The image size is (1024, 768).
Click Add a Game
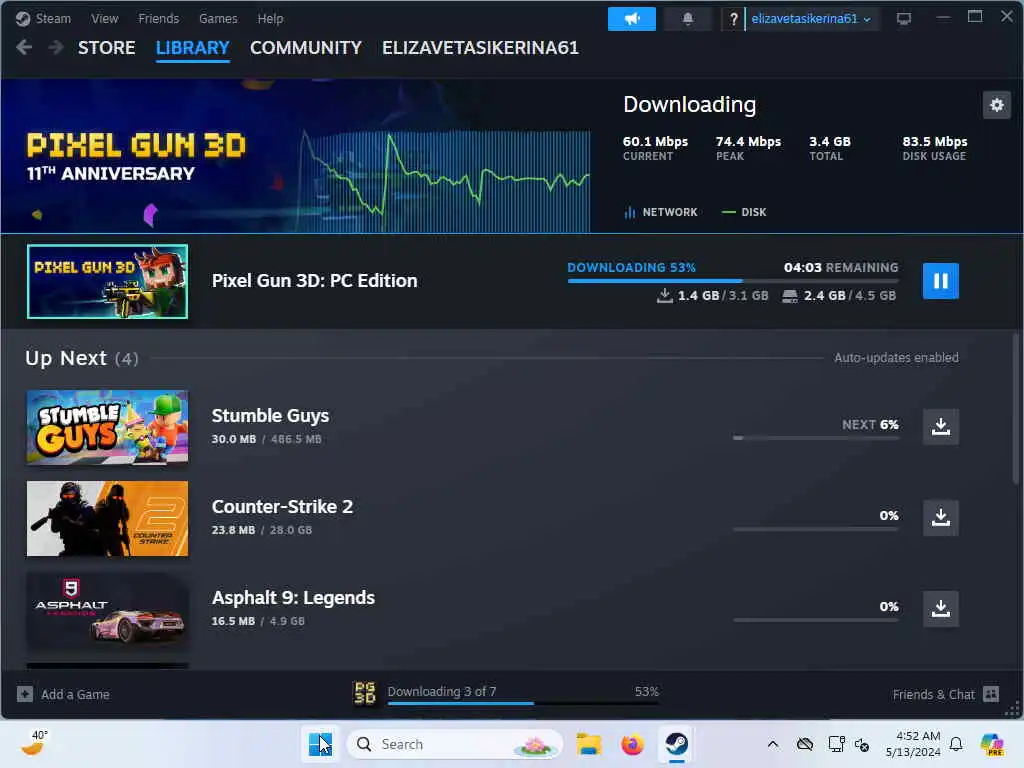(x=75, y=695)
